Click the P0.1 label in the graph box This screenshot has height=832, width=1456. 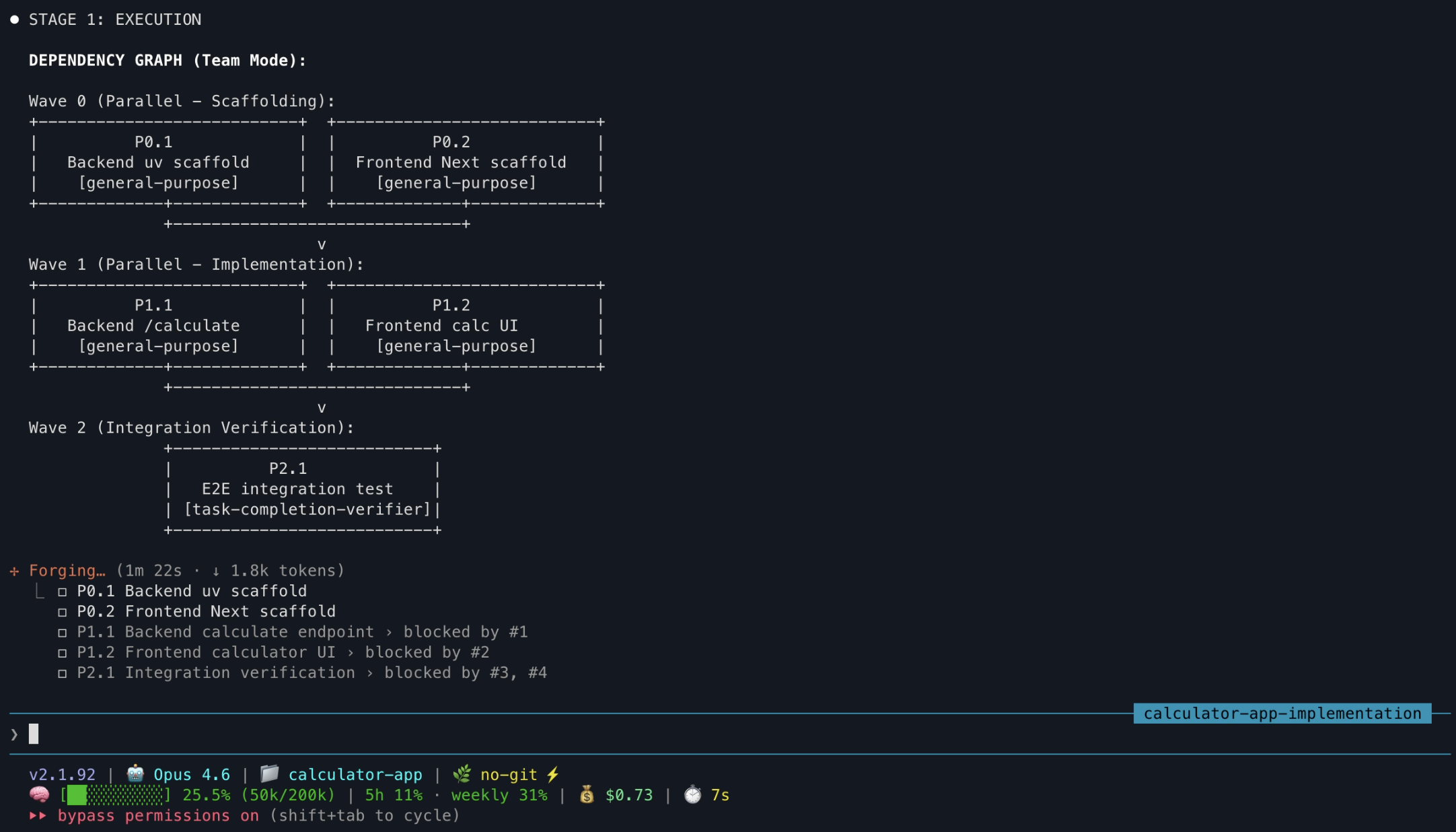[153, 142]
